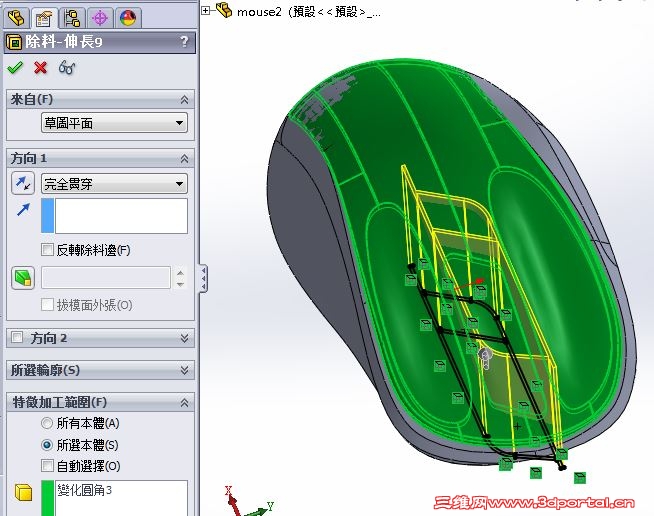Select 所選本體(S) radio button
The width and height of the screenshot is (654, 516).
[x=47, y=445]
